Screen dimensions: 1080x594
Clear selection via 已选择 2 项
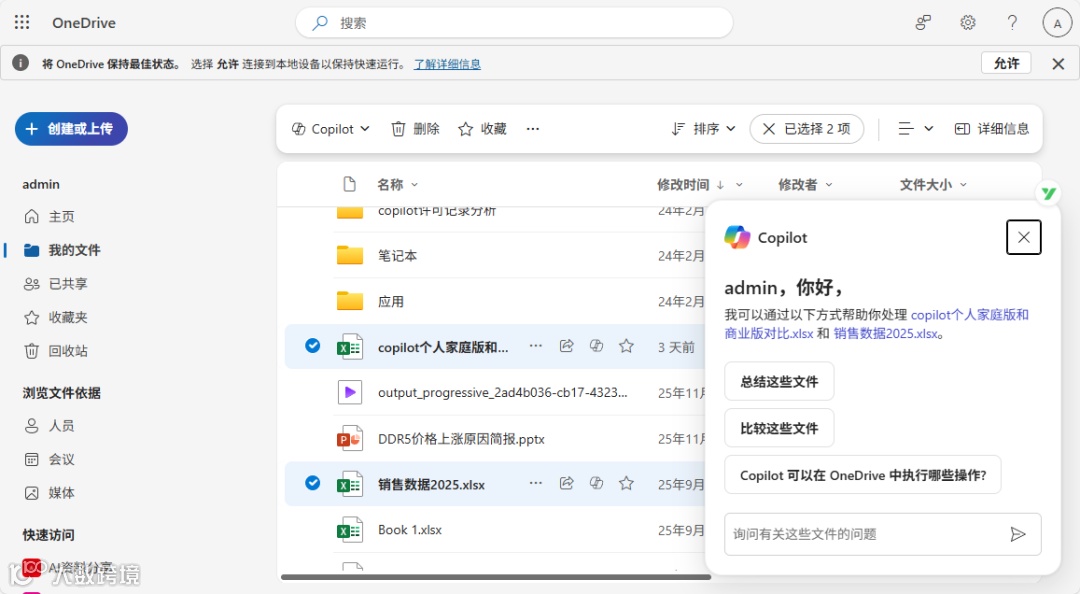click(807, 129)
